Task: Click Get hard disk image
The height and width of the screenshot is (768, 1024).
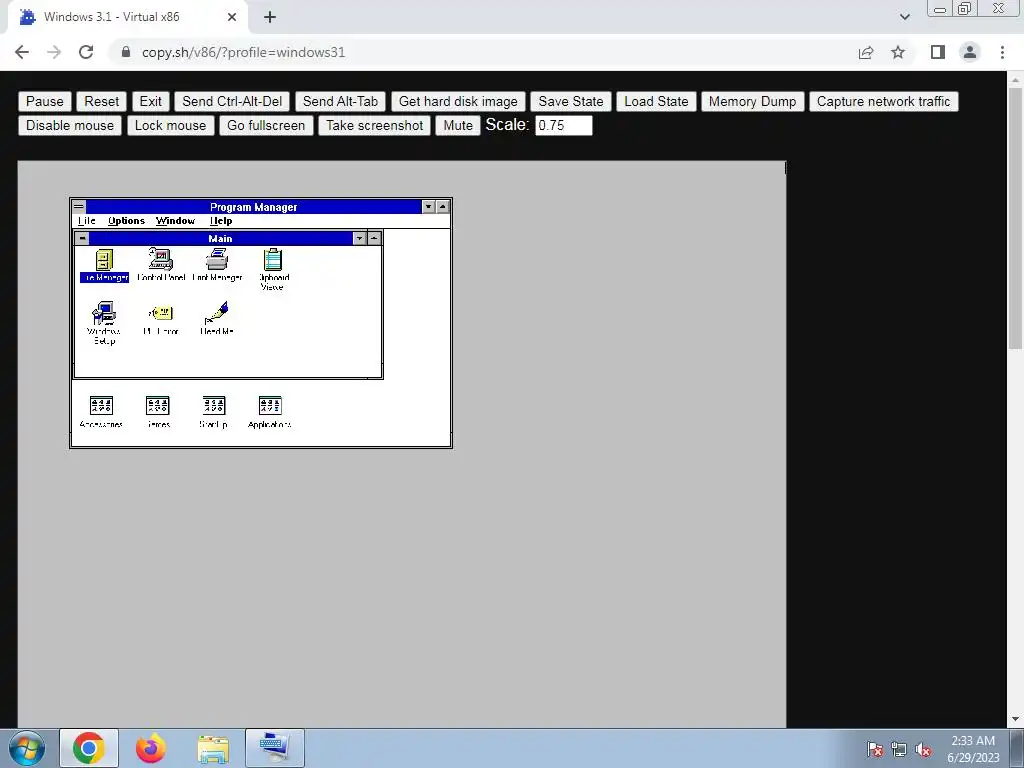Action: (x=458, y=101)
